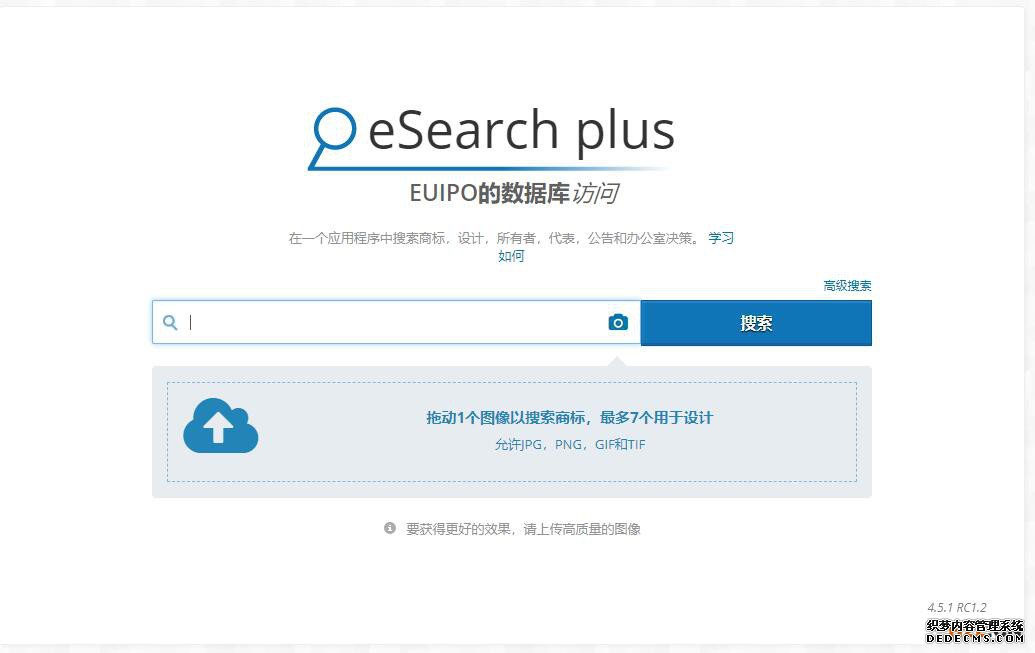Click the 允许JPG，PNG，GIF和TIF format text
The height and width of the screenshot is (653, 1035).
pyautogui.click(x=570, y=444)
